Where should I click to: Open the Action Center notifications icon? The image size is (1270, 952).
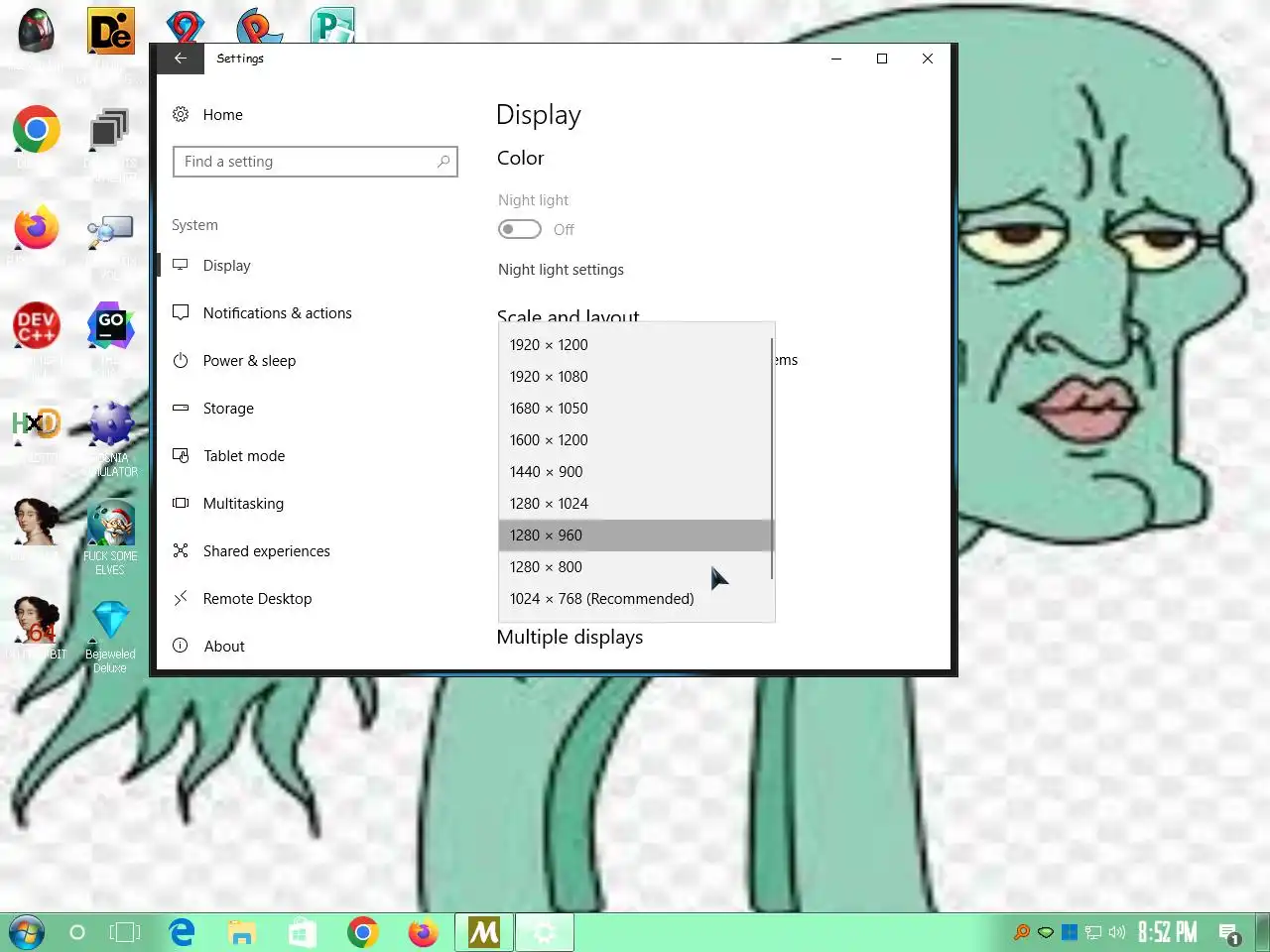[x=1230, y=934]
